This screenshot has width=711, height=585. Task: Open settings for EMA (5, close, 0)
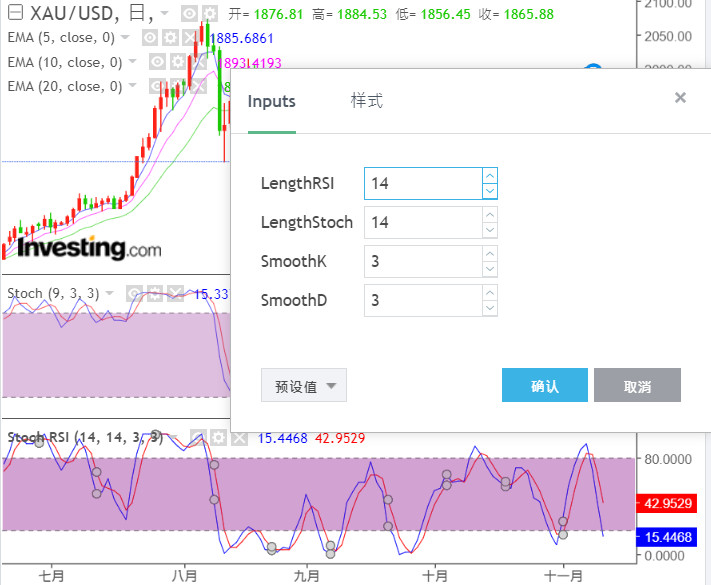click(170, 38)
